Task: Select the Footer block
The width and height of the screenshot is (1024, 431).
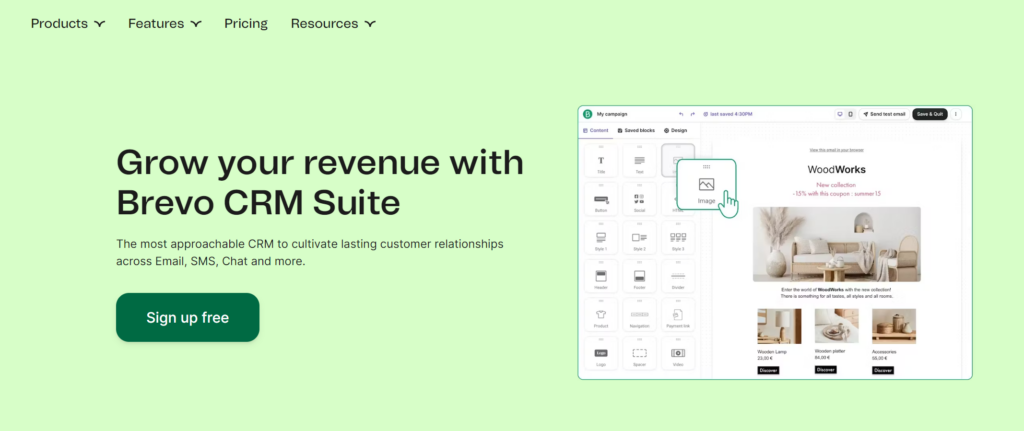Action: pos(639,278)
